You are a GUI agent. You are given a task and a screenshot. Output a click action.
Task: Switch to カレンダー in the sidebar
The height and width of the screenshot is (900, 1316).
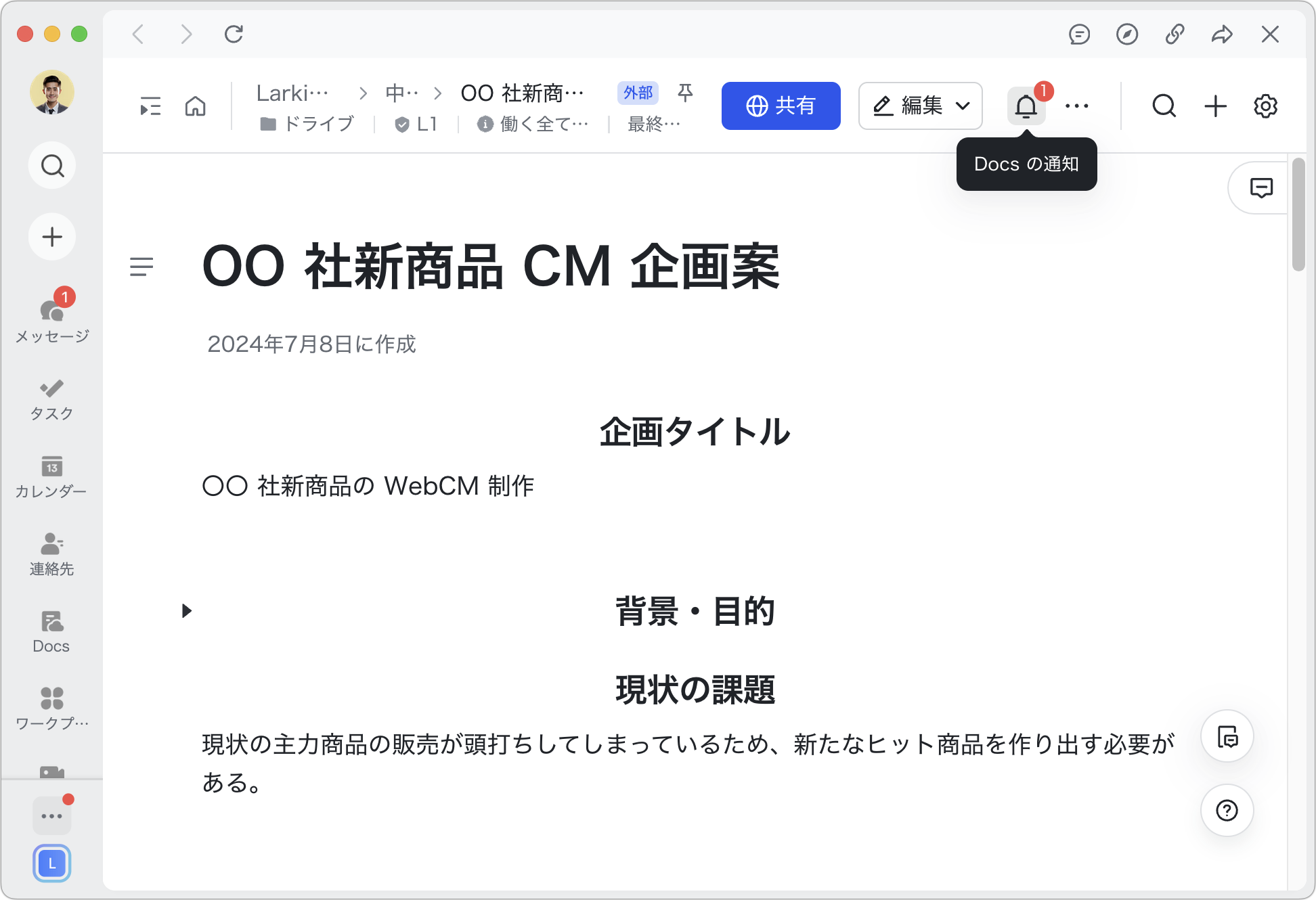[52, 476]
